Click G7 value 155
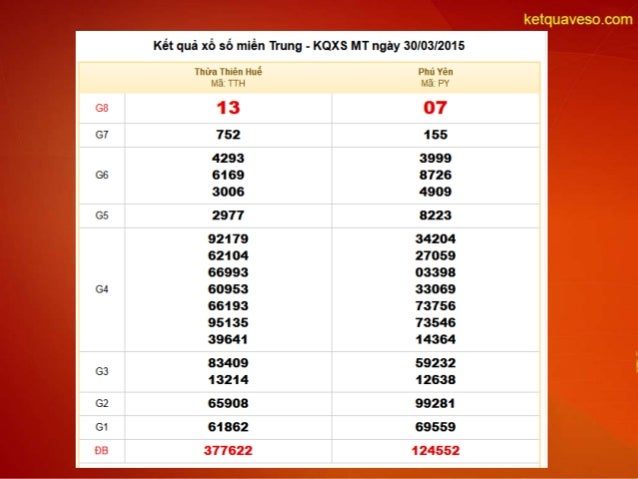Image resolution: width=638 pixels, height=479 pixels. pos(435,135)
